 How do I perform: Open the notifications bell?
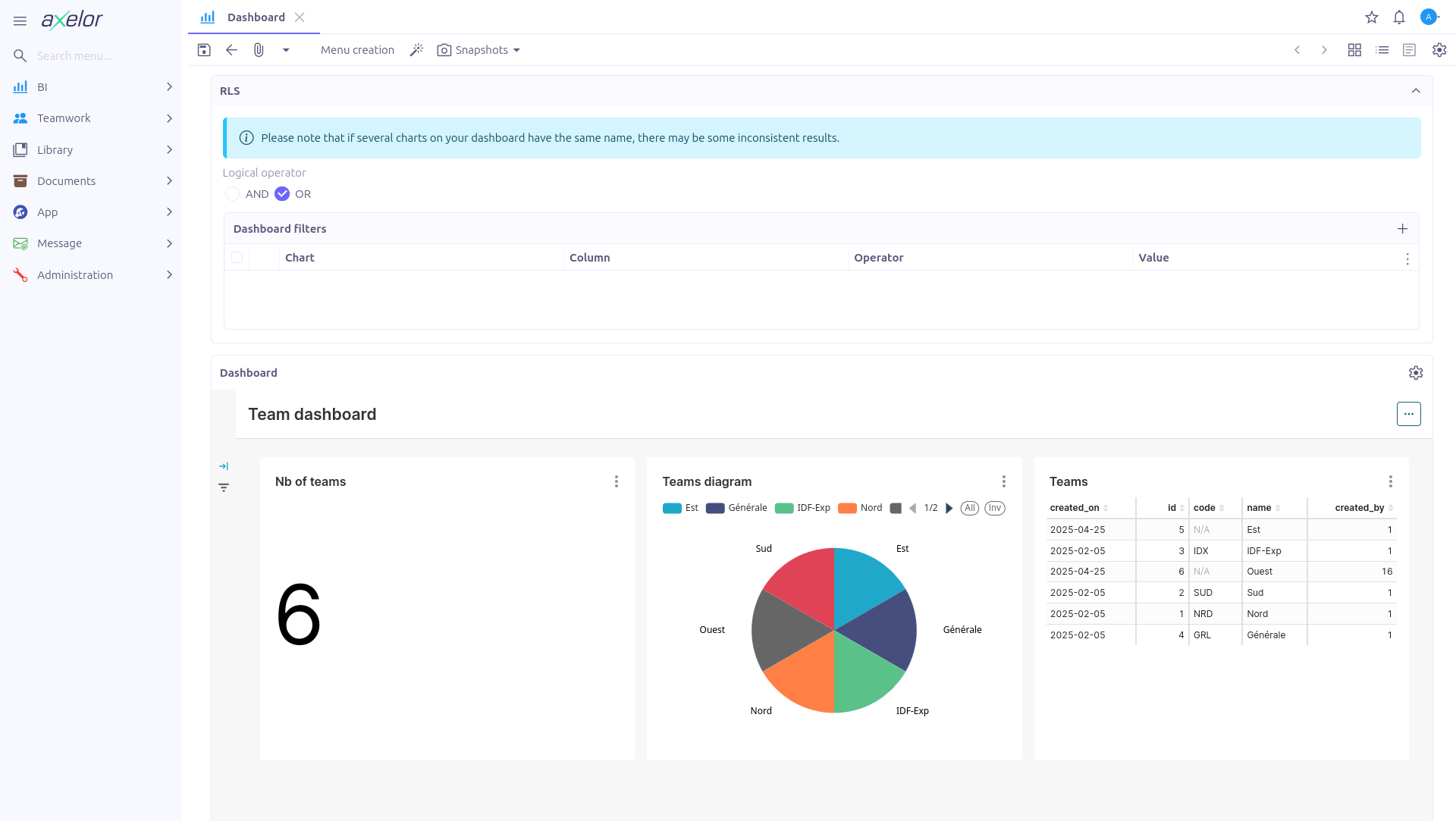[x=1399, y=17]
